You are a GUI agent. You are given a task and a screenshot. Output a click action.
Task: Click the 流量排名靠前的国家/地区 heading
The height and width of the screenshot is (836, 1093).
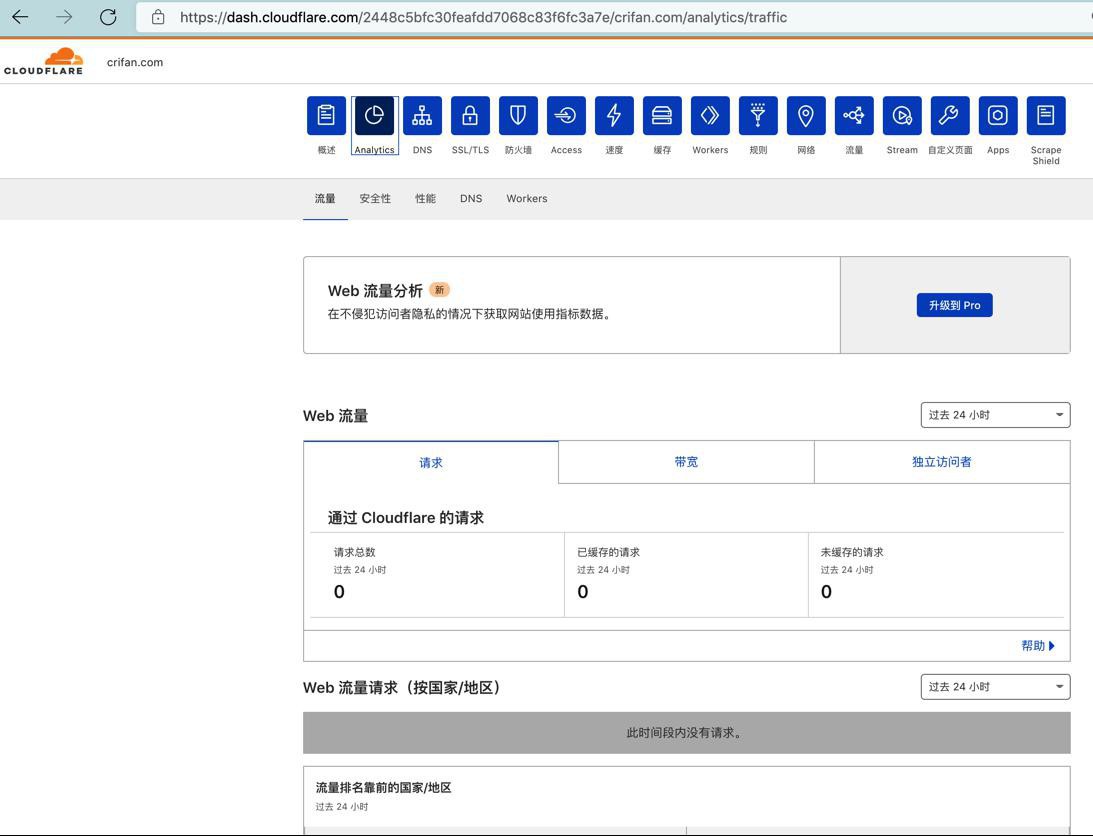pyautogui.click(x=383, y=788)
